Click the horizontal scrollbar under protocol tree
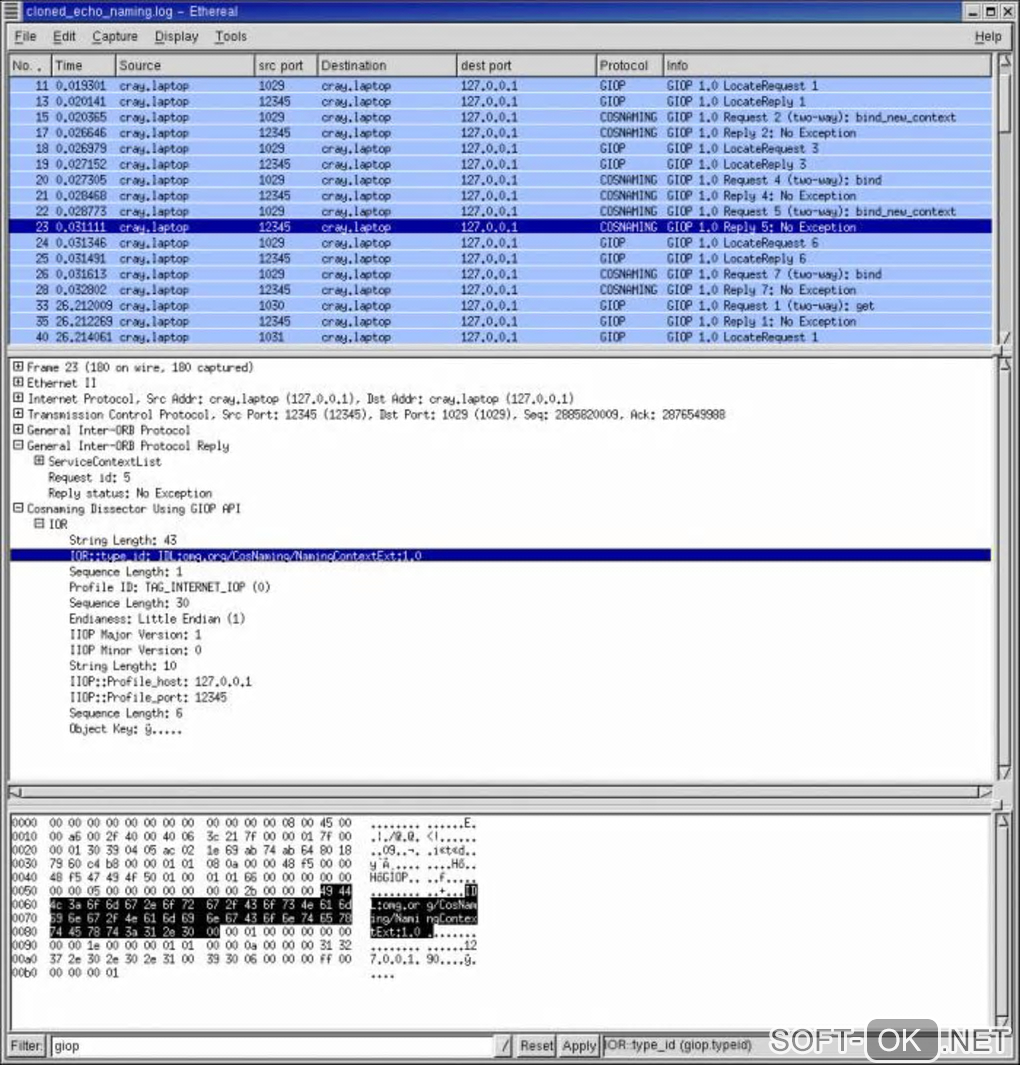The height and width of the screenshot is (1065, 1020). click(500, 791)
